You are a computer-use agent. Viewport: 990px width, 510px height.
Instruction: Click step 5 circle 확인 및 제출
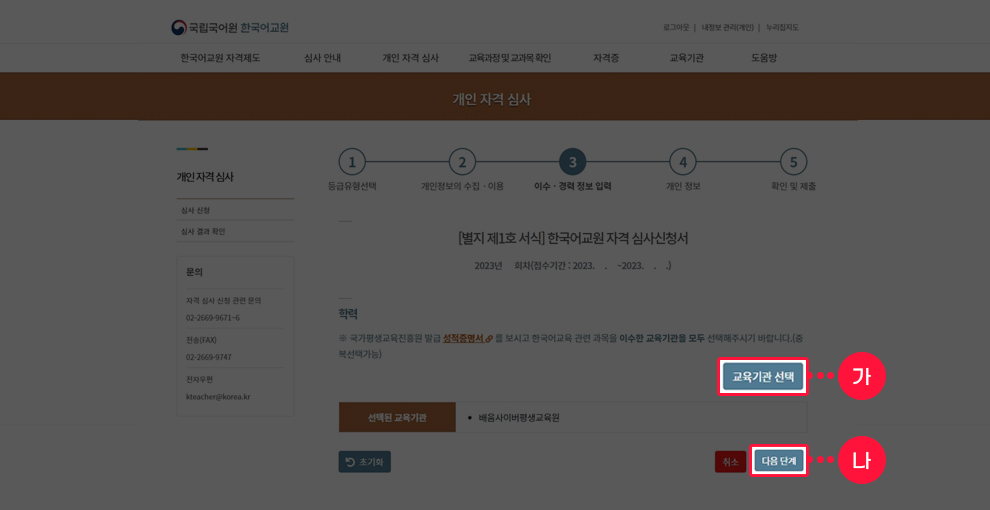coord(793,162)
